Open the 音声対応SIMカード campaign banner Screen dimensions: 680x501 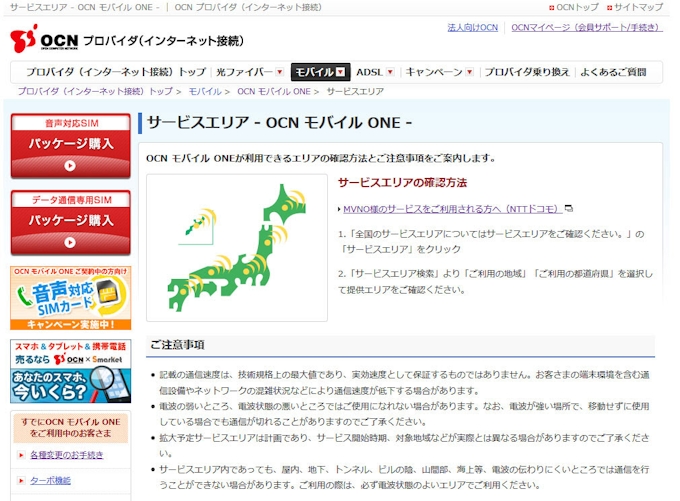70,297
